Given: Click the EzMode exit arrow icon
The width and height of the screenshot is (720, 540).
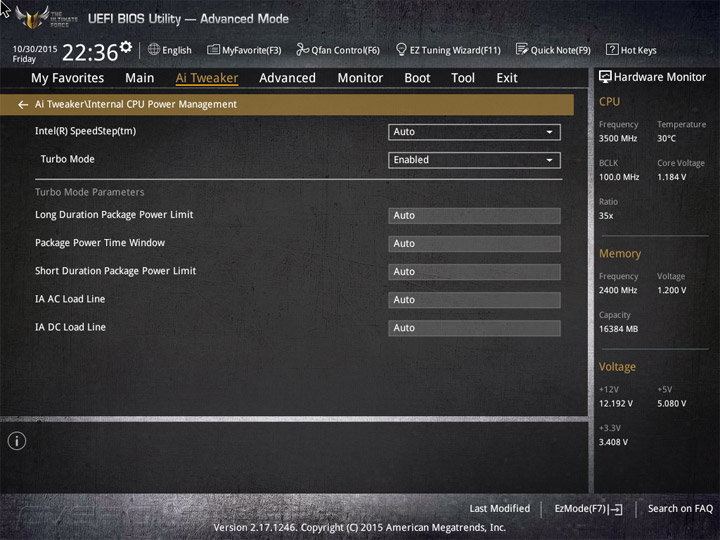Looking at the screenshot, I should pos(616,509).
